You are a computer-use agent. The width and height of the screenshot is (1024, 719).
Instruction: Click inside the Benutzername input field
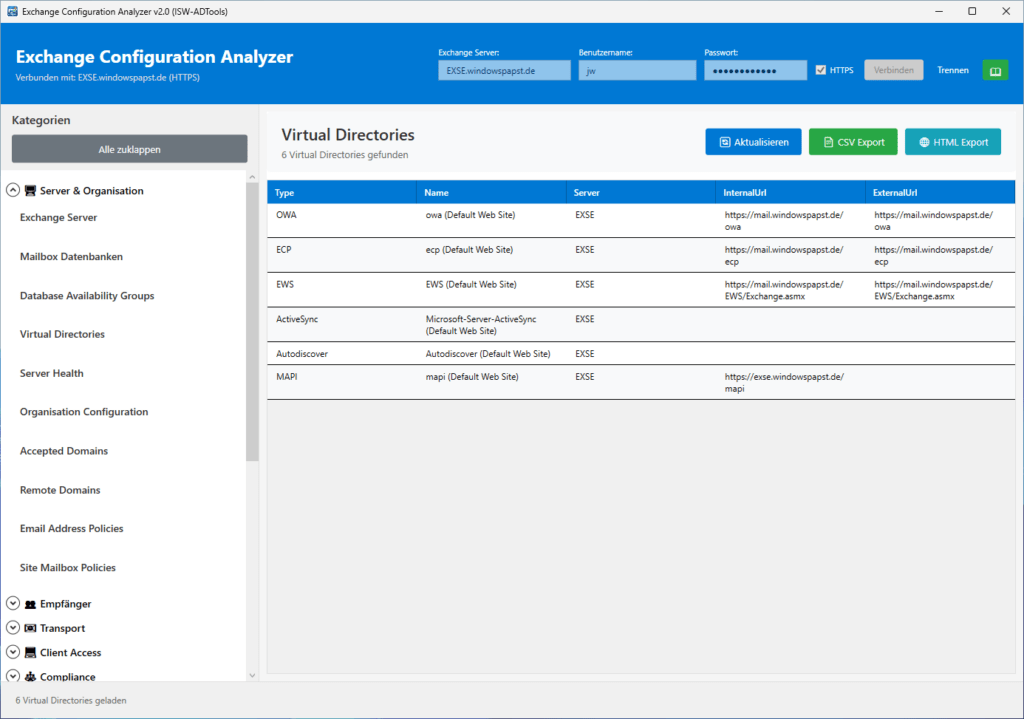637,70
